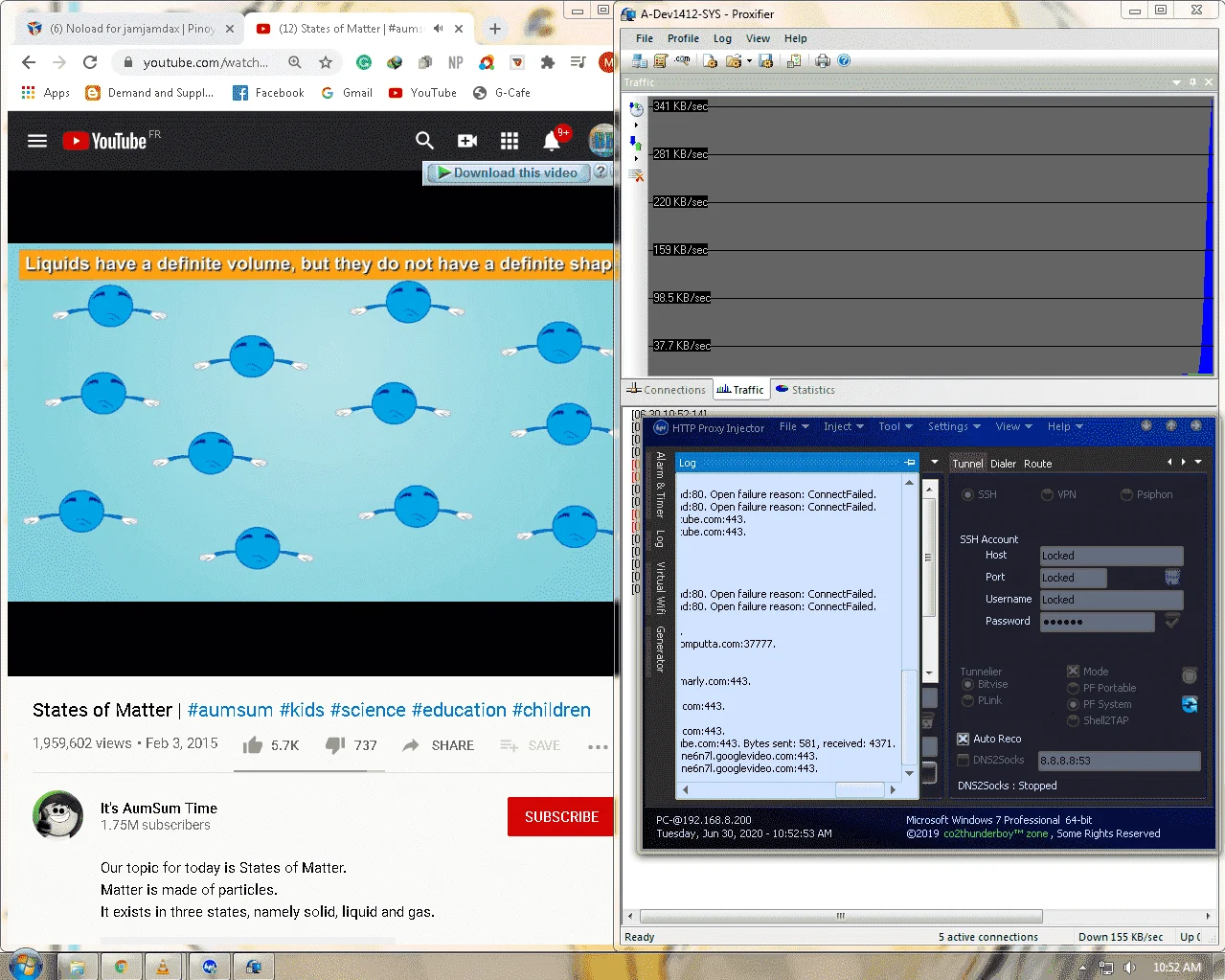The height and width of the screenshot is (980, 1225).
Task: Click Proxifier Proxy Servers toolbar icon
Action: click(639, 60)
